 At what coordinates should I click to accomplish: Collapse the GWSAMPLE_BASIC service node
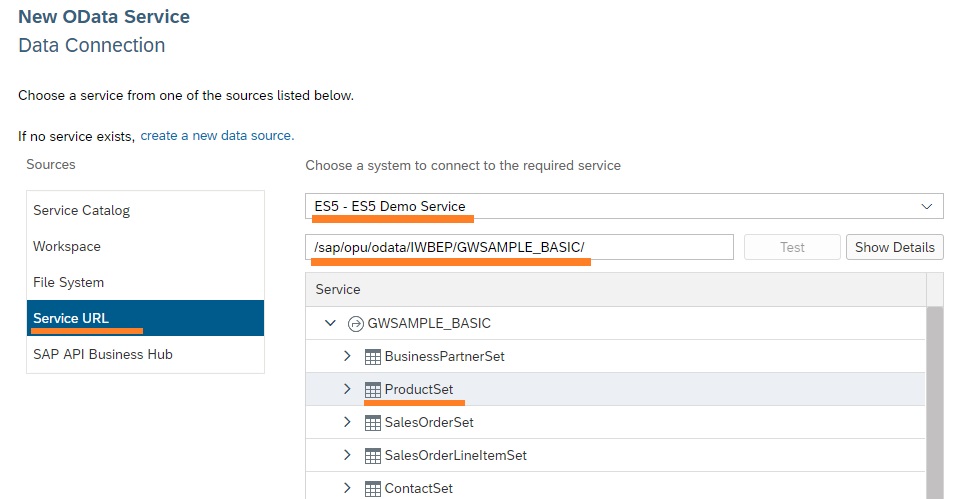point(330,323)
